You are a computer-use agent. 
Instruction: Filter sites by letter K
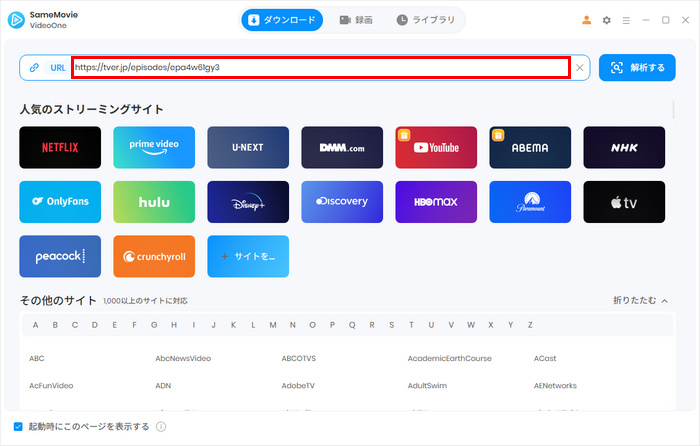pyautogui.click(x=233, y=325)
